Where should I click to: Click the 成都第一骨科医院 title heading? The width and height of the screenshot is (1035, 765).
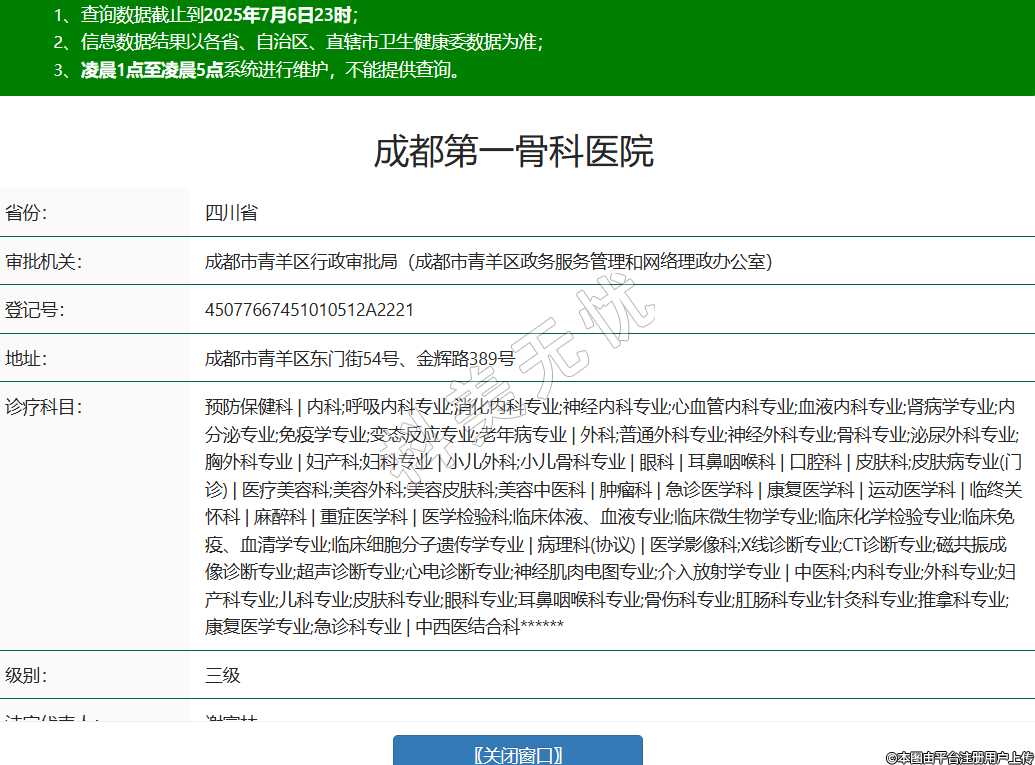click(513, 152)
